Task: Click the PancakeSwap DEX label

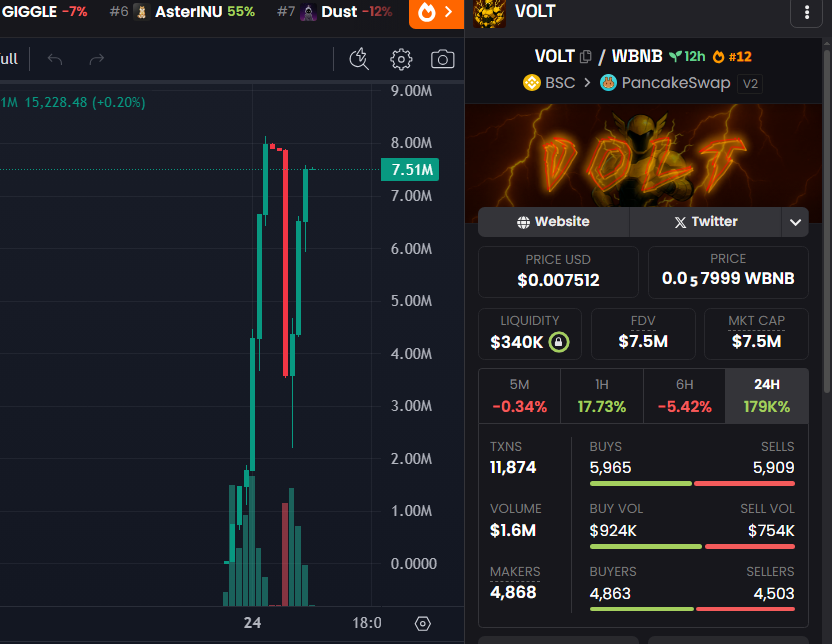Action: [675, 83]
